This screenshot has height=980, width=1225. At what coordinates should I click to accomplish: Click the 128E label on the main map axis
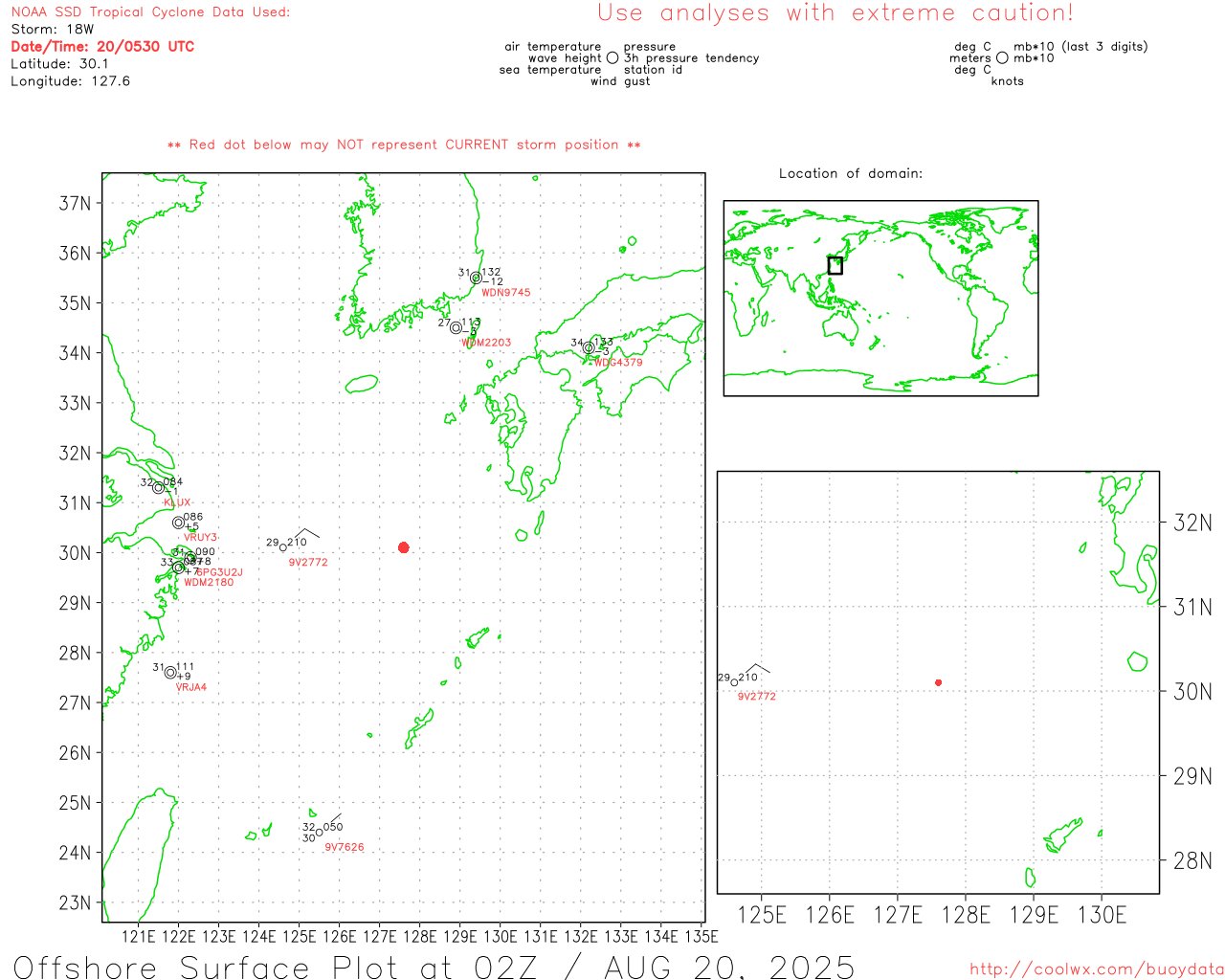(x=419, y=937)
